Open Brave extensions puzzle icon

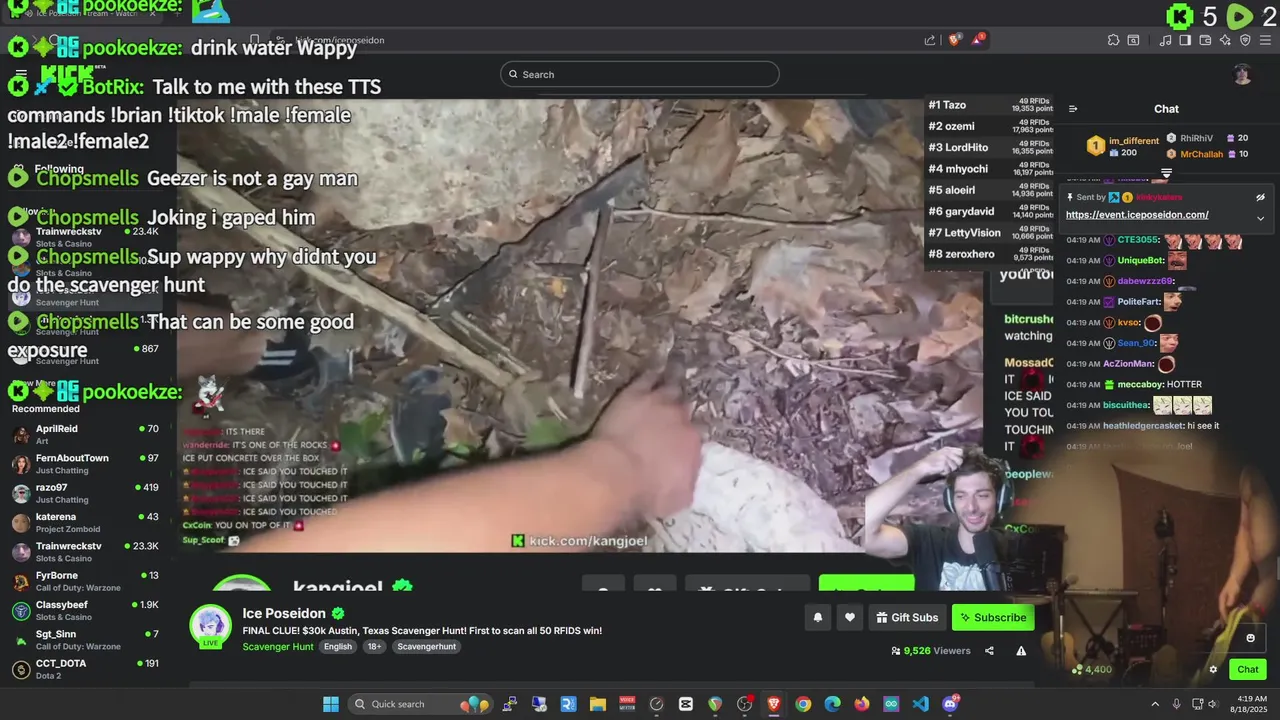tap(1113, 40)
